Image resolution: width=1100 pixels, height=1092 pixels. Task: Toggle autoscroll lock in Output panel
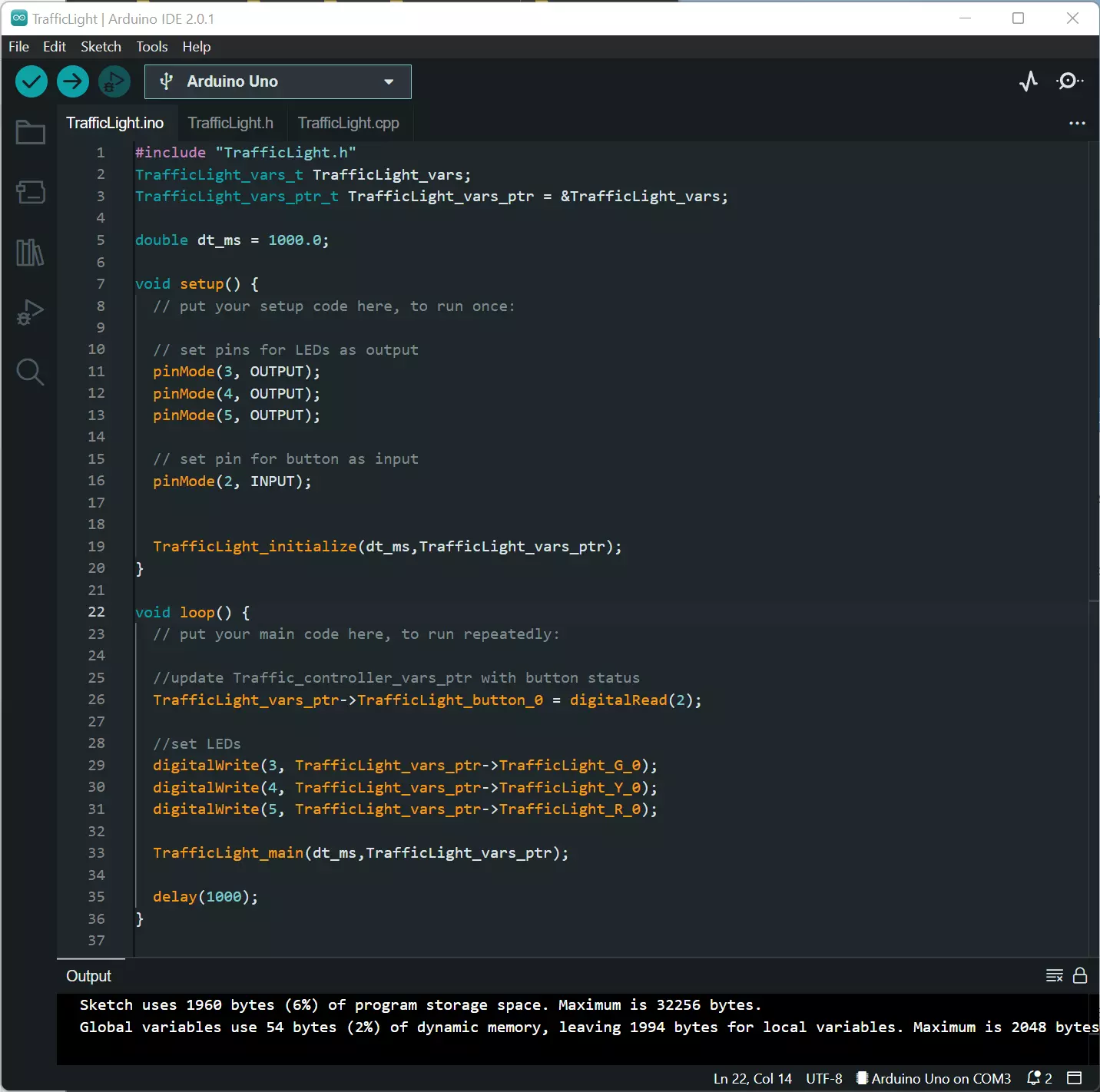[1080, 975]
